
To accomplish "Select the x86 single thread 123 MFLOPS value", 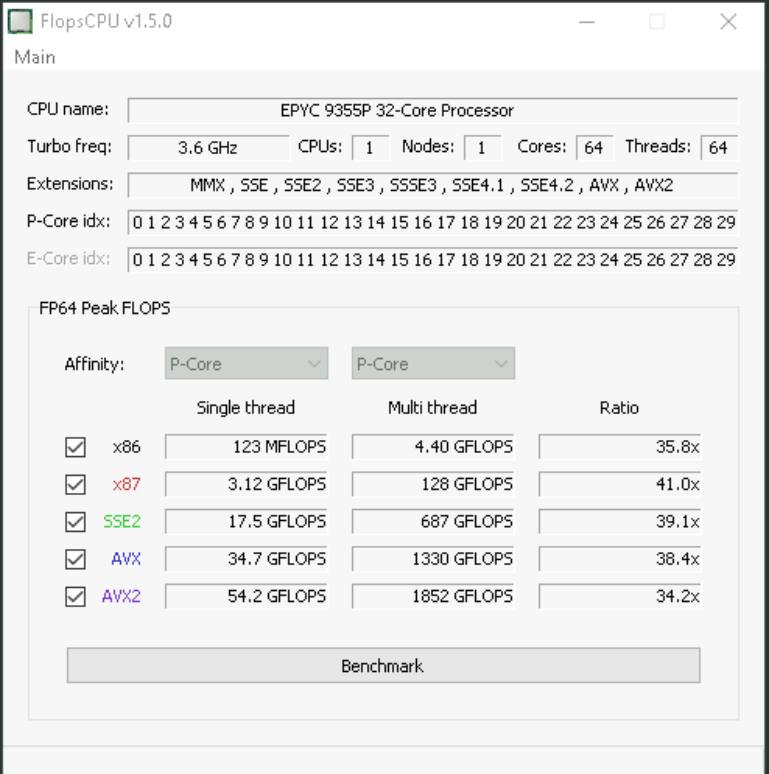I will 246,447.
